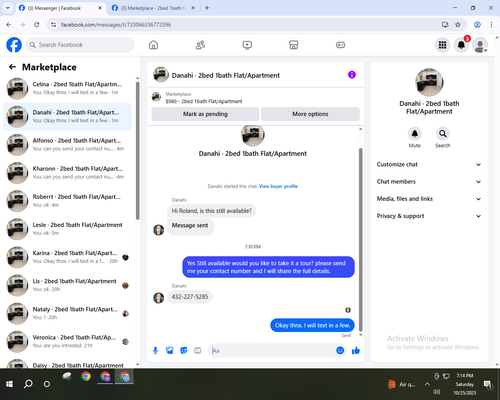Open the emoji picker icon
Viewport: 500px width, 400px height.
[x=340, y=350]
